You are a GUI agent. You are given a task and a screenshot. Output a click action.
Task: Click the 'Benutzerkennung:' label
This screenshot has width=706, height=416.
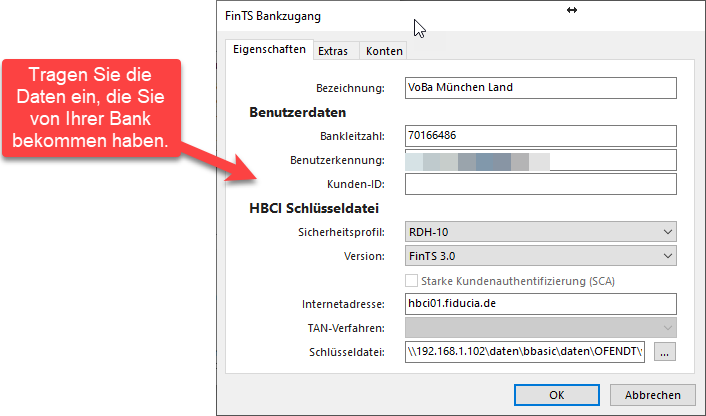(337, 160)
